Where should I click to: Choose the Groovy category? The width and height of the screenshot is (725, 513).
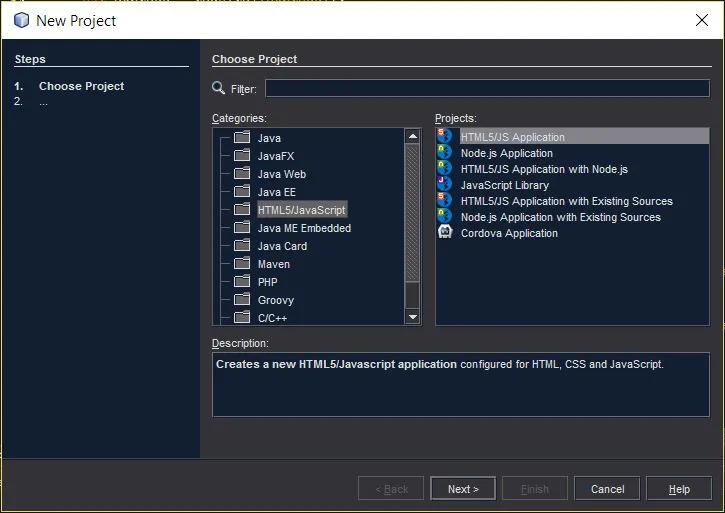(276, 300)
